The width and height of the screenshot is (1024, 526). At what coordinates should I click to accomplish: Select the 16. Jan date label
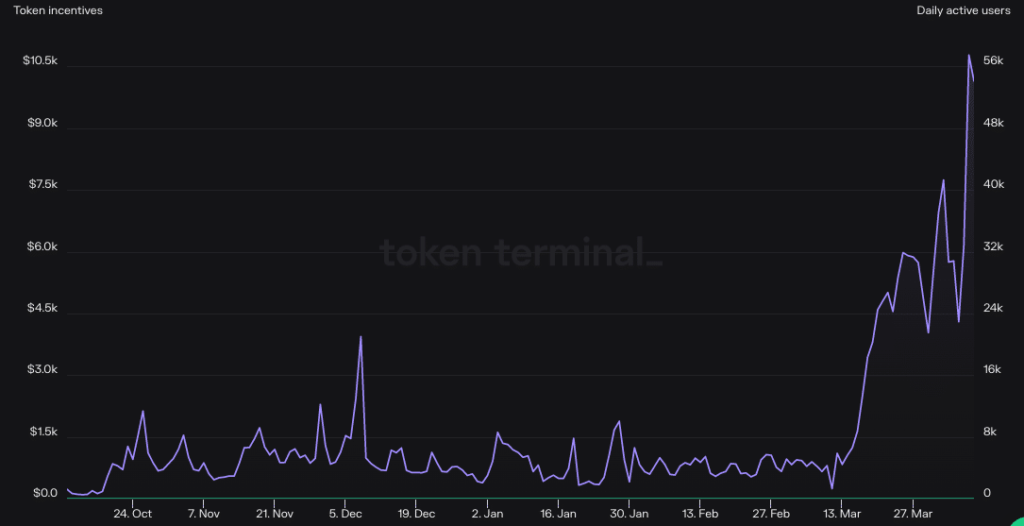[558, 514]
